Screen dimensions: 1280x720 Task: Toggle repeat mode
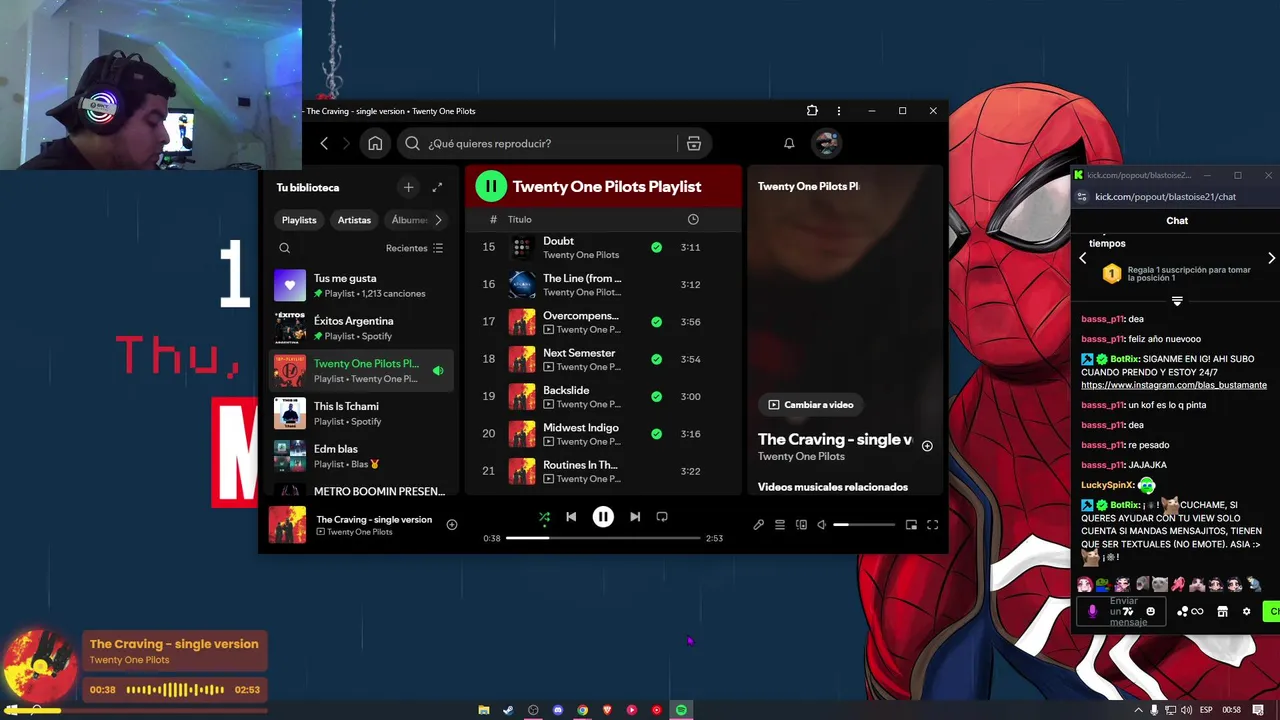[x=662, y=517]
